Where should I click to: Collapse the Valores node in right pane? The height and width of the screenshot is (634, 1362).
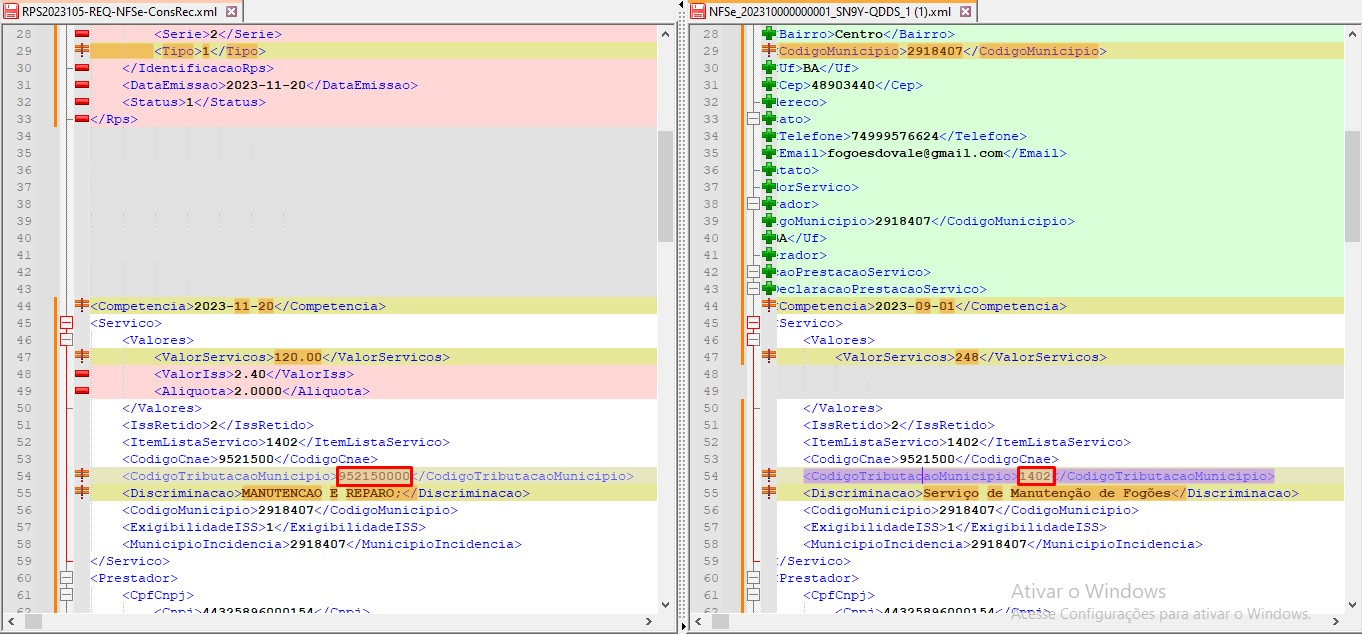[x=754, y=340]
